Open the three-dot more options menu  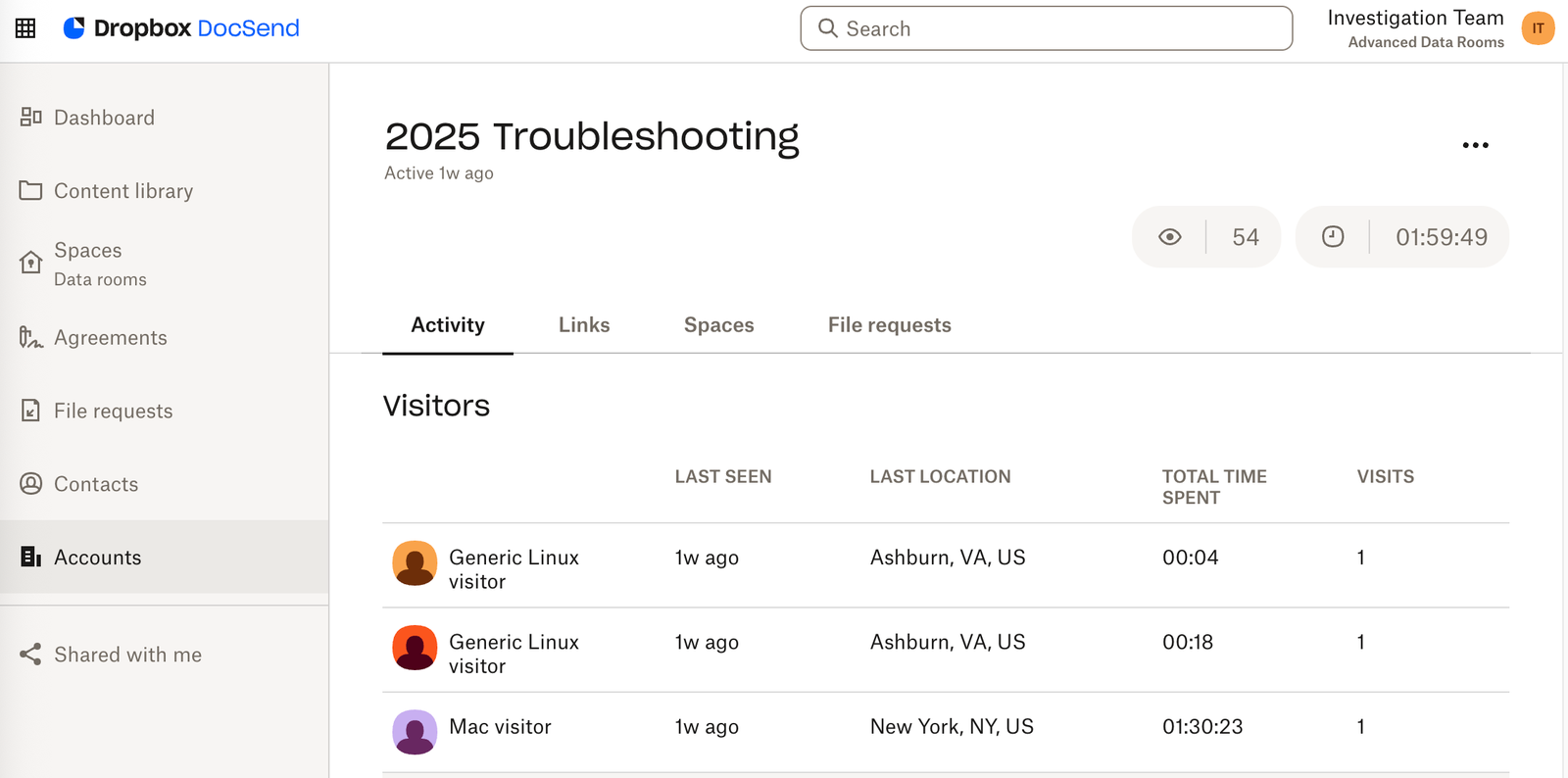[x=1475, y=145]
